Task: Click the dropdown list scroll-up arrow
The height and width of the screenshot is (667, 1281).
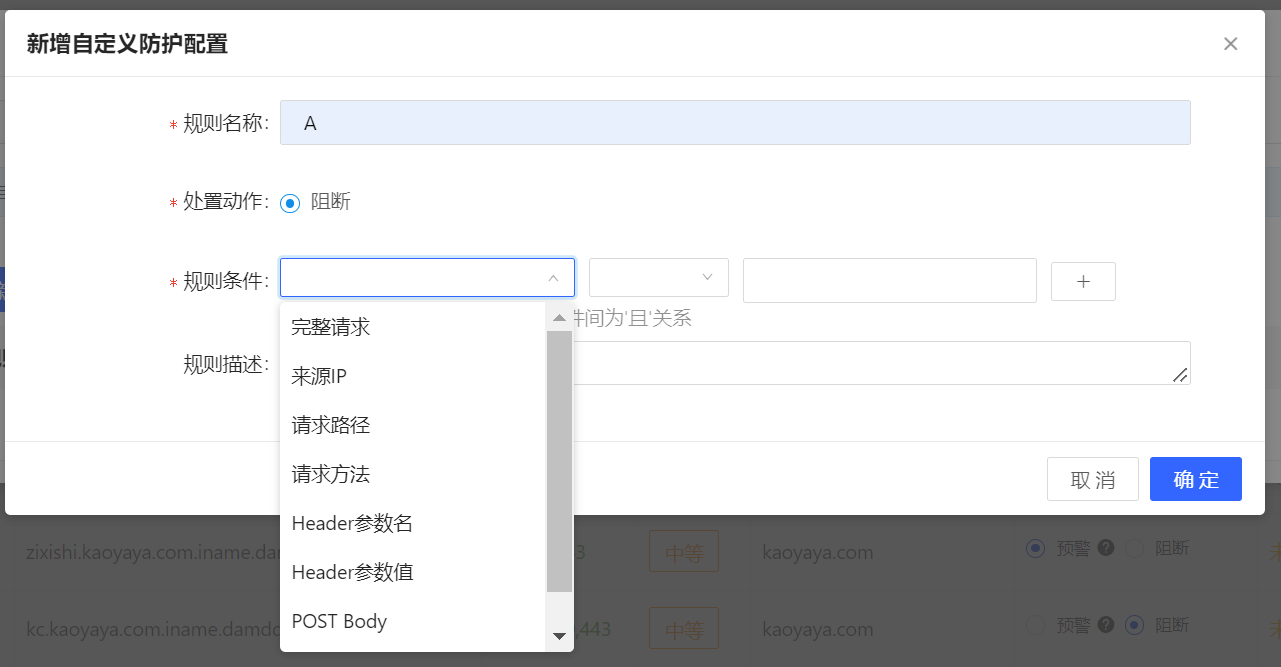Action: click(560, 318)
